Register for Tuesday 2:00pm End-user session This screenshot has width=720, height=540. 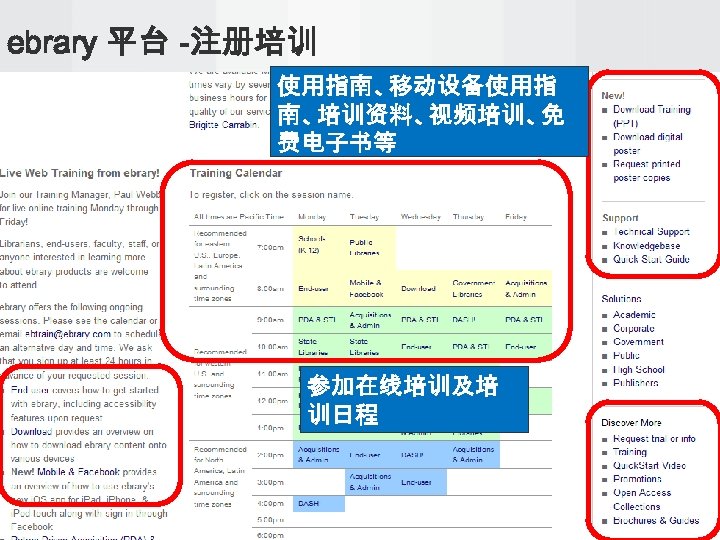pos(365,455)
